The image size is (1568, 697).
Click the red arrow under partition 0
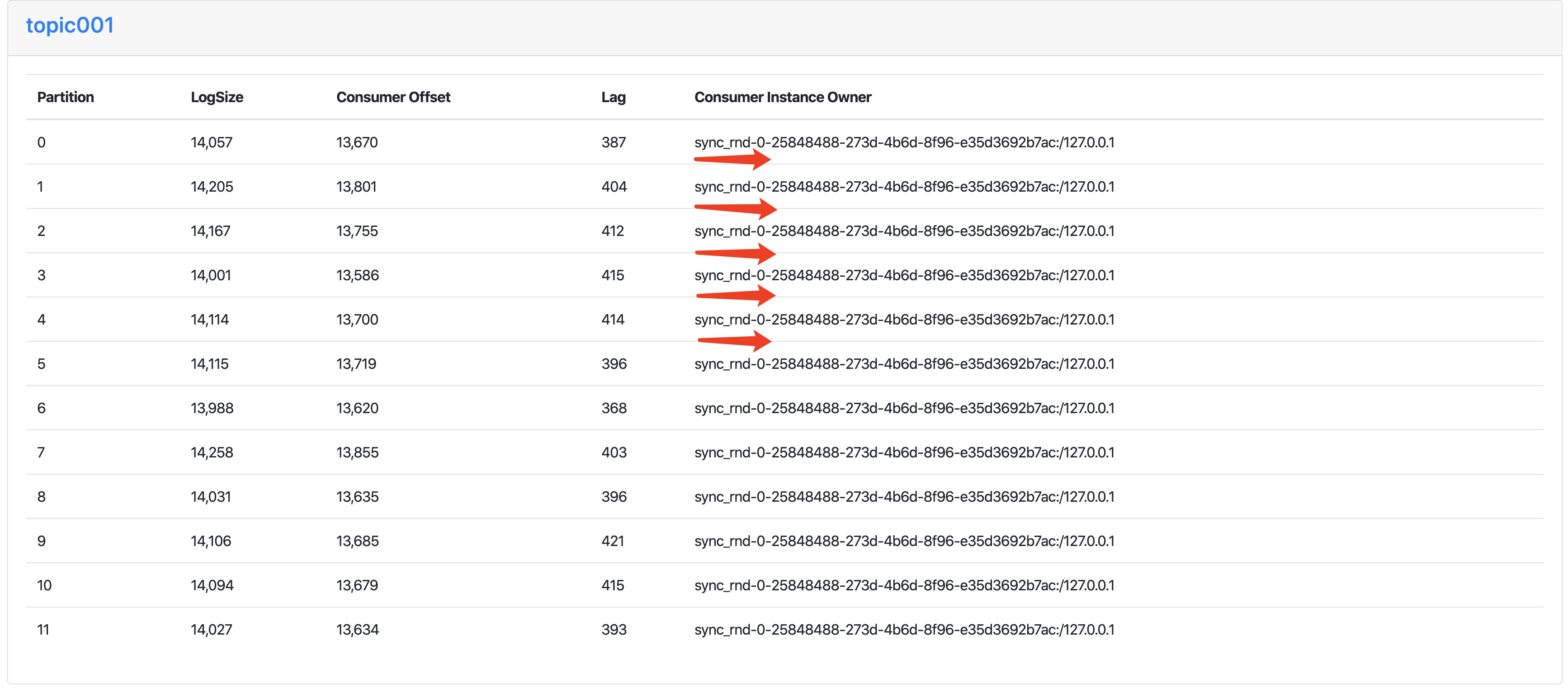coord(733,160)
